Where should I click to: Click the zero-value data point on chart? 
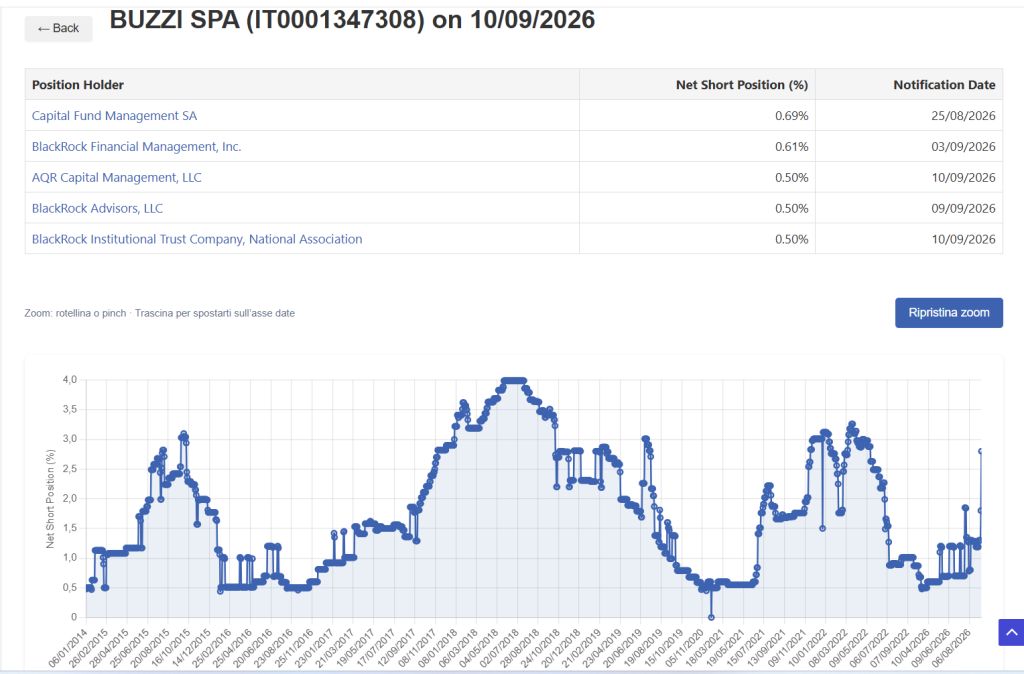tap(711, 617)
